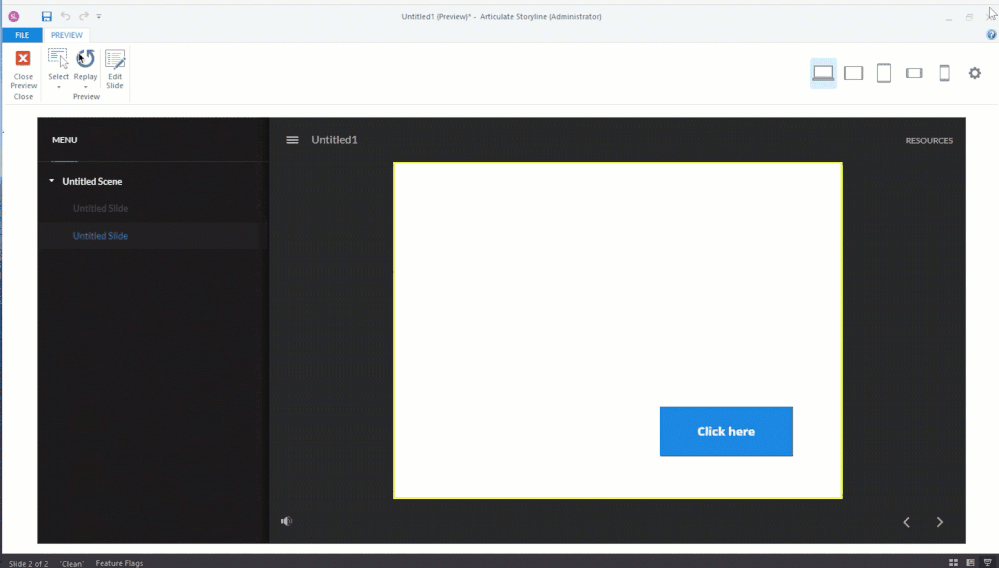Click the Storyline app logo icon
Image resolution: width=999 pixels, height=568 pixels.
coord(14,17)
